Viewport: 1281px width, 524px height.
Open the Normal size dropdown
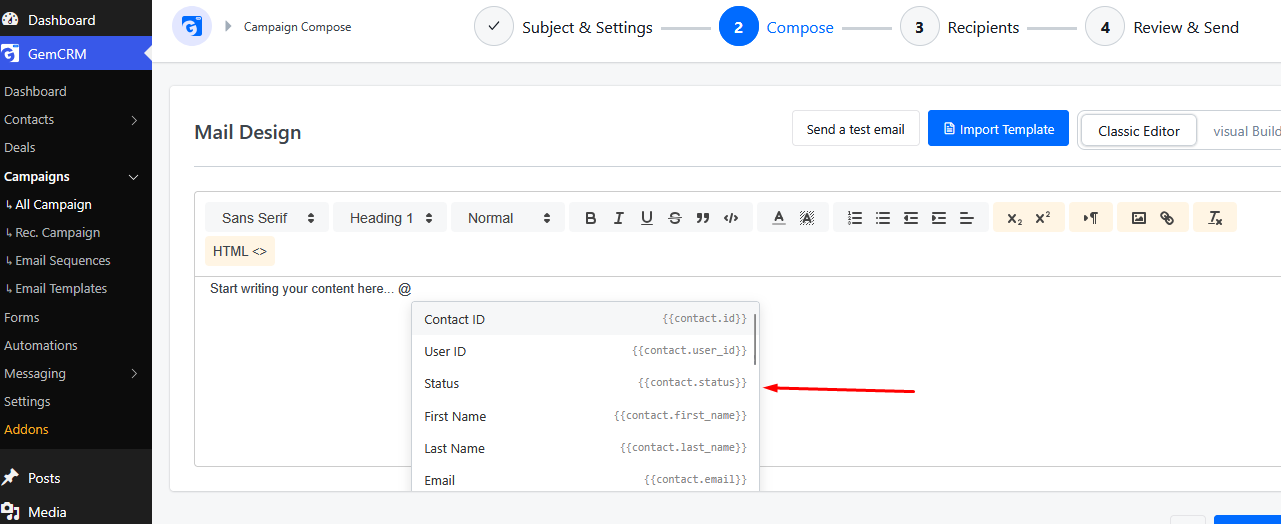508,218
